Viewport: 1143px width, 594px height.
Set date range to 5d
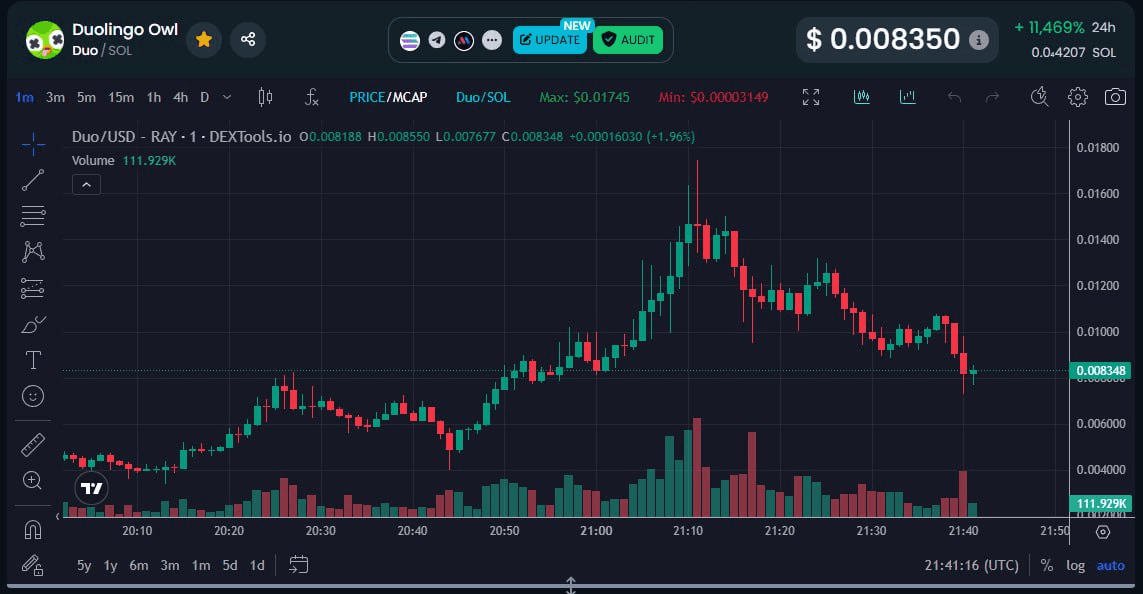230,565
